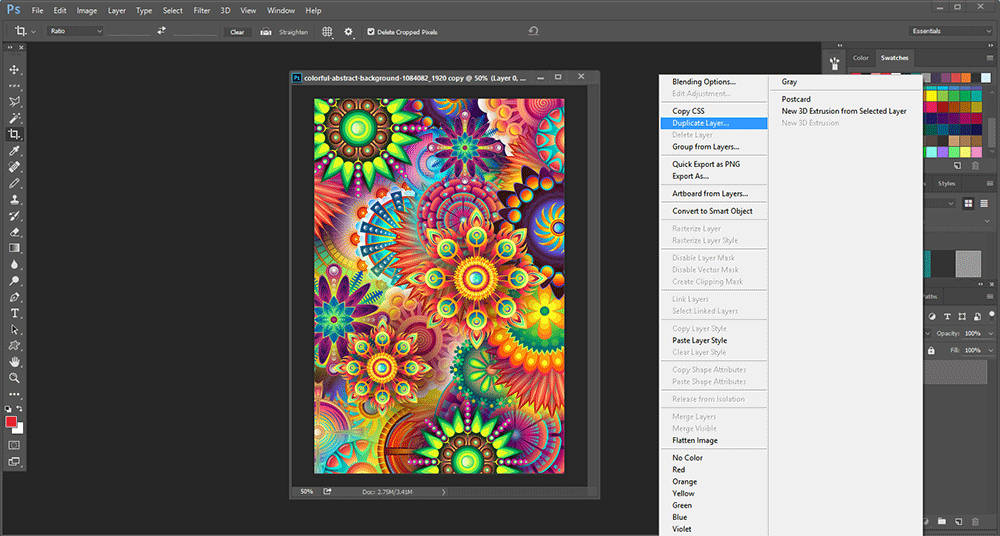Select the History Brush tool
Viewport: 1000px width, 536px height.
(14, 216)
